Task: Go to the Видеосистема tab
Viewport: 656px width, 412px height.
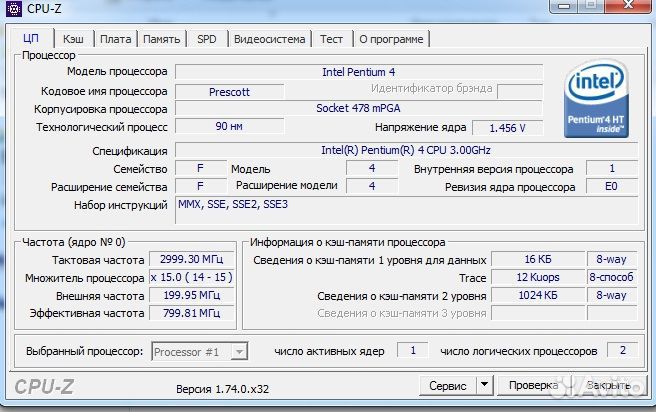Action: tap(269, 39)
